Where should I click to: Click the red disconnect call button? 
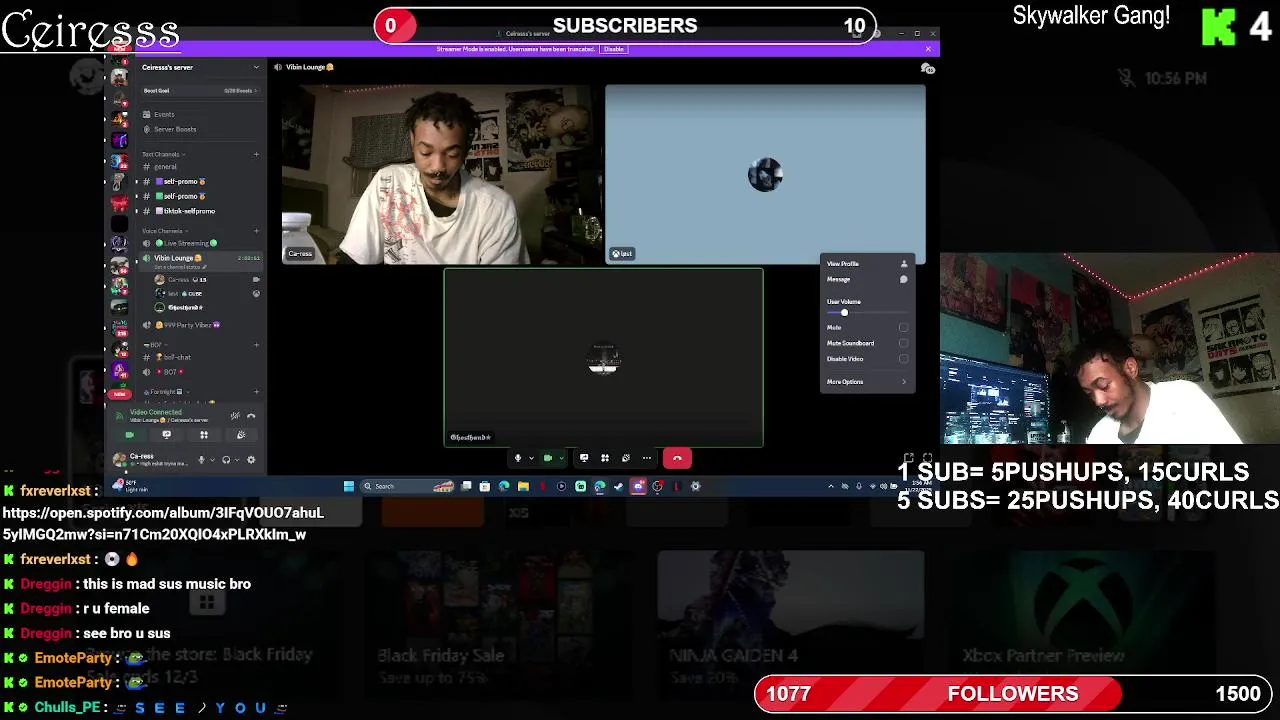[677, 458]
